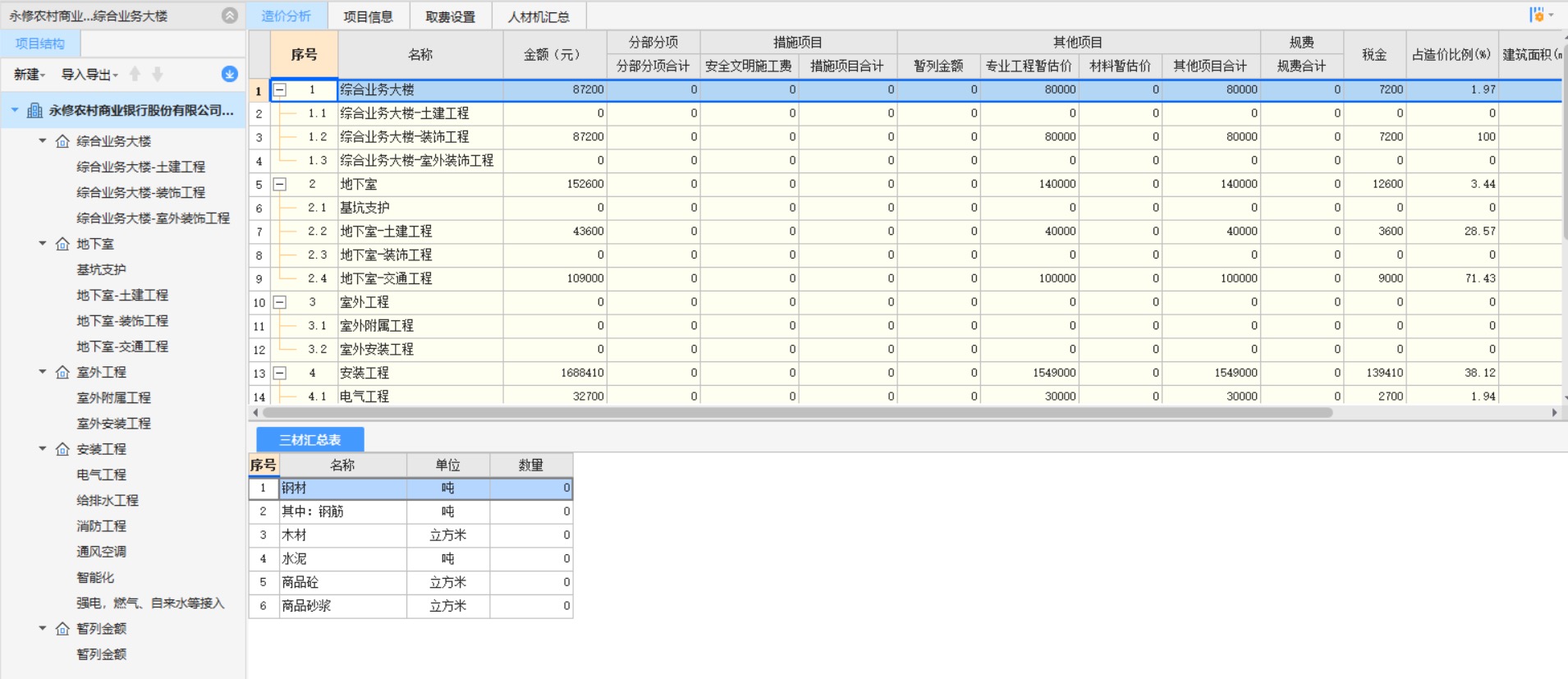Click the house icon beside 室外工程
Screen dimensions: 1568x679
click(62, 372)
